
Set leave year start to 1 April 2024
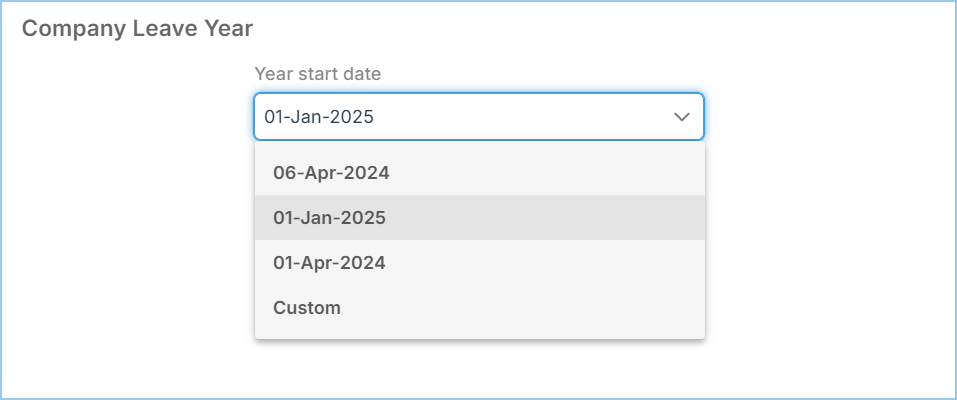click(329, 262)
